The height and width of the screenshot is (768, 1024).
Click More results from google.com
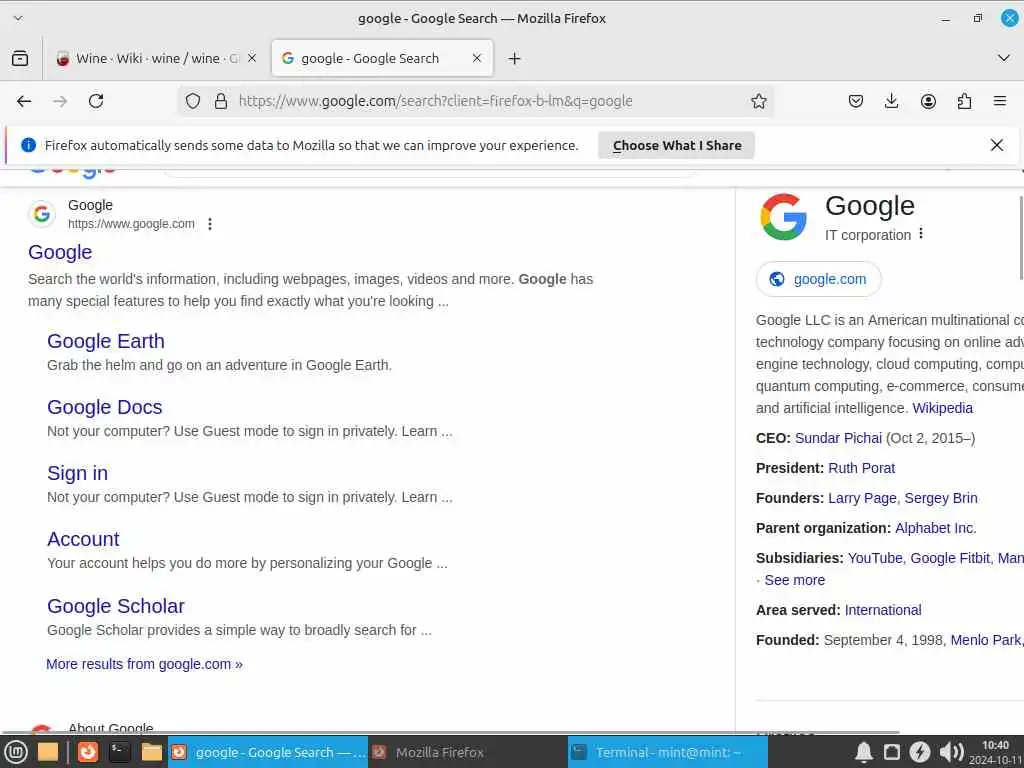(144, 664)
